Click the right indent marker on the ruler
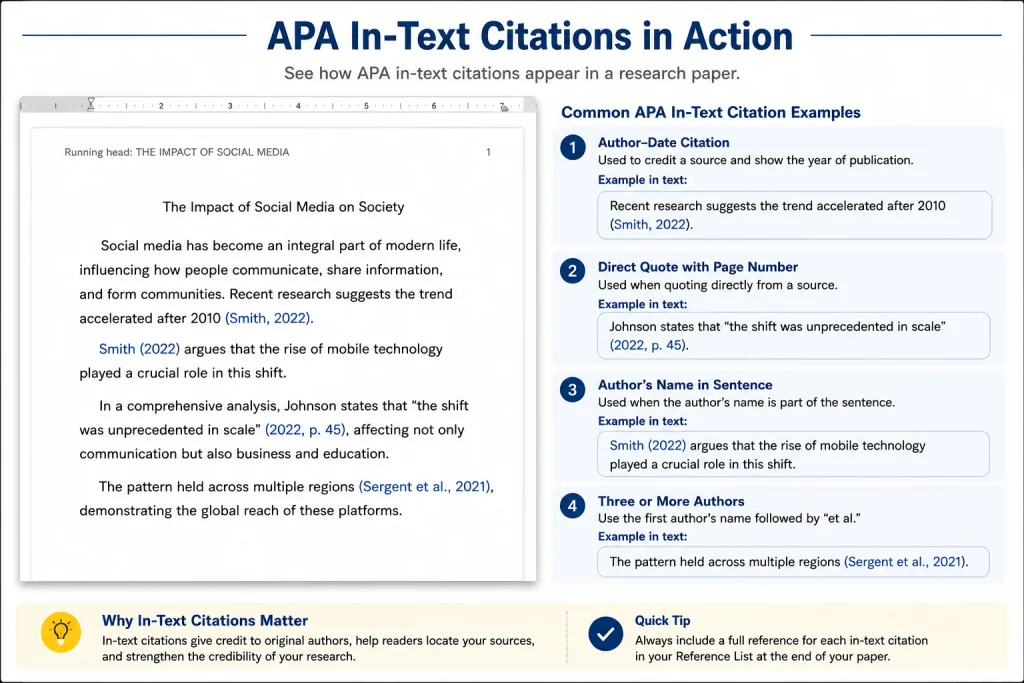Screen dimensions: 1024x683 pos(504,106)
